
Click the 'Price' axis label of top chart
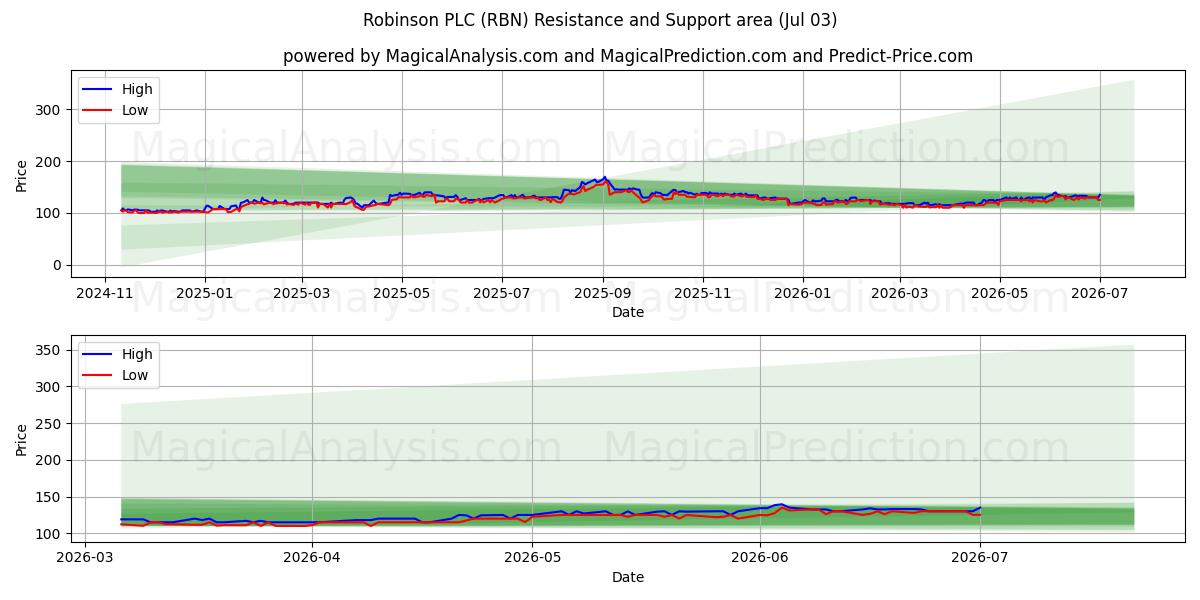(x=22, y=174)
